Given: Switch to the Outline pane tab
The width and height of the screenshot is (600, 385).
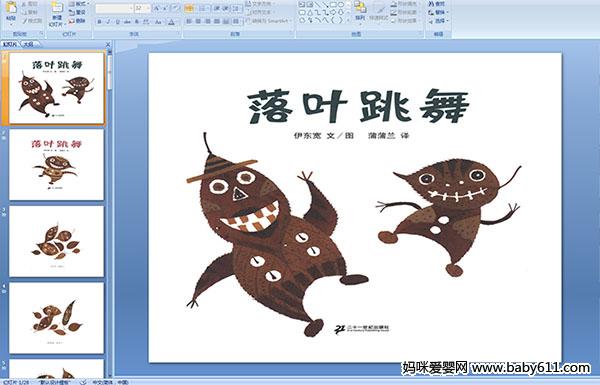Looking at the screenshot, I should [x=28, y=44].
